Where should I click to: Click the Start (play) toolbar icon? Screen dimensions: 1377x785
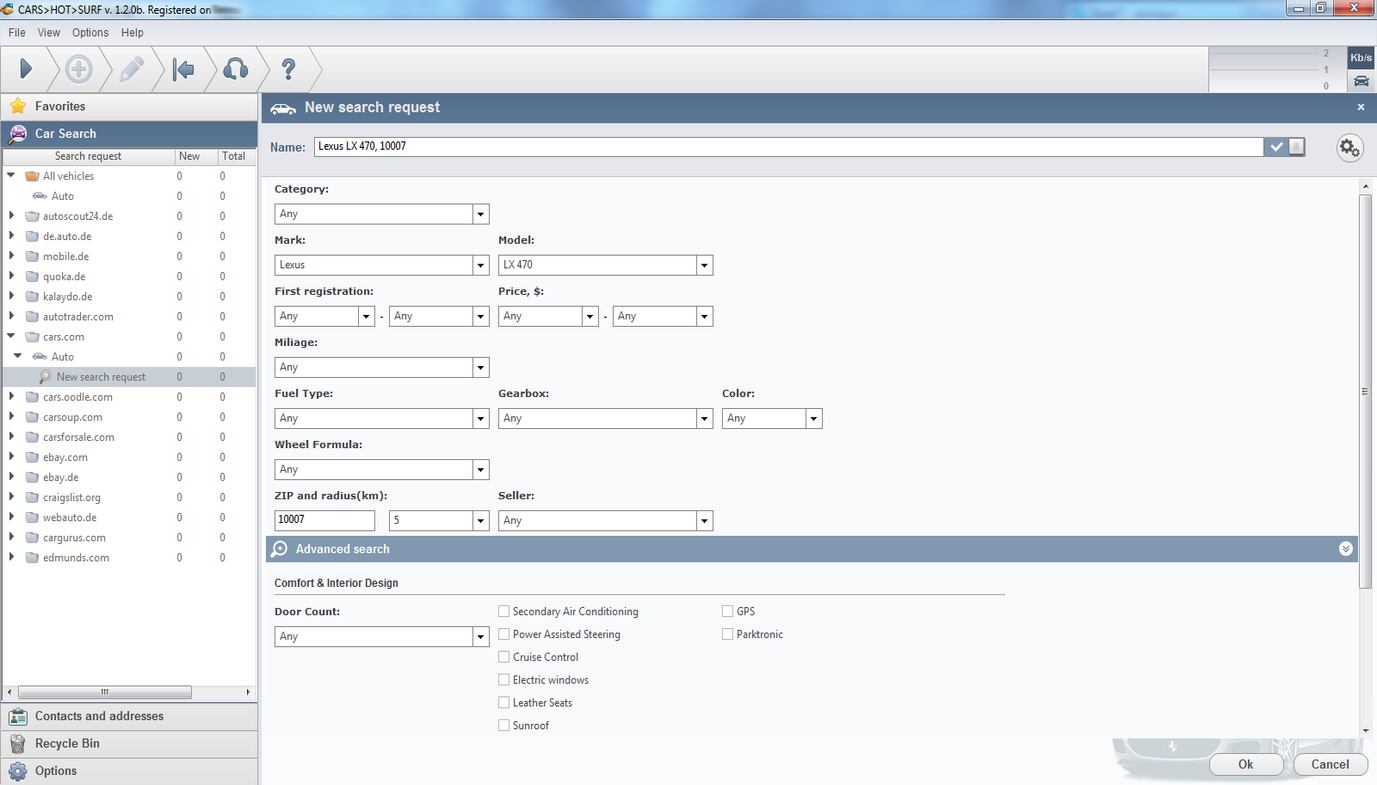point(26,69)
